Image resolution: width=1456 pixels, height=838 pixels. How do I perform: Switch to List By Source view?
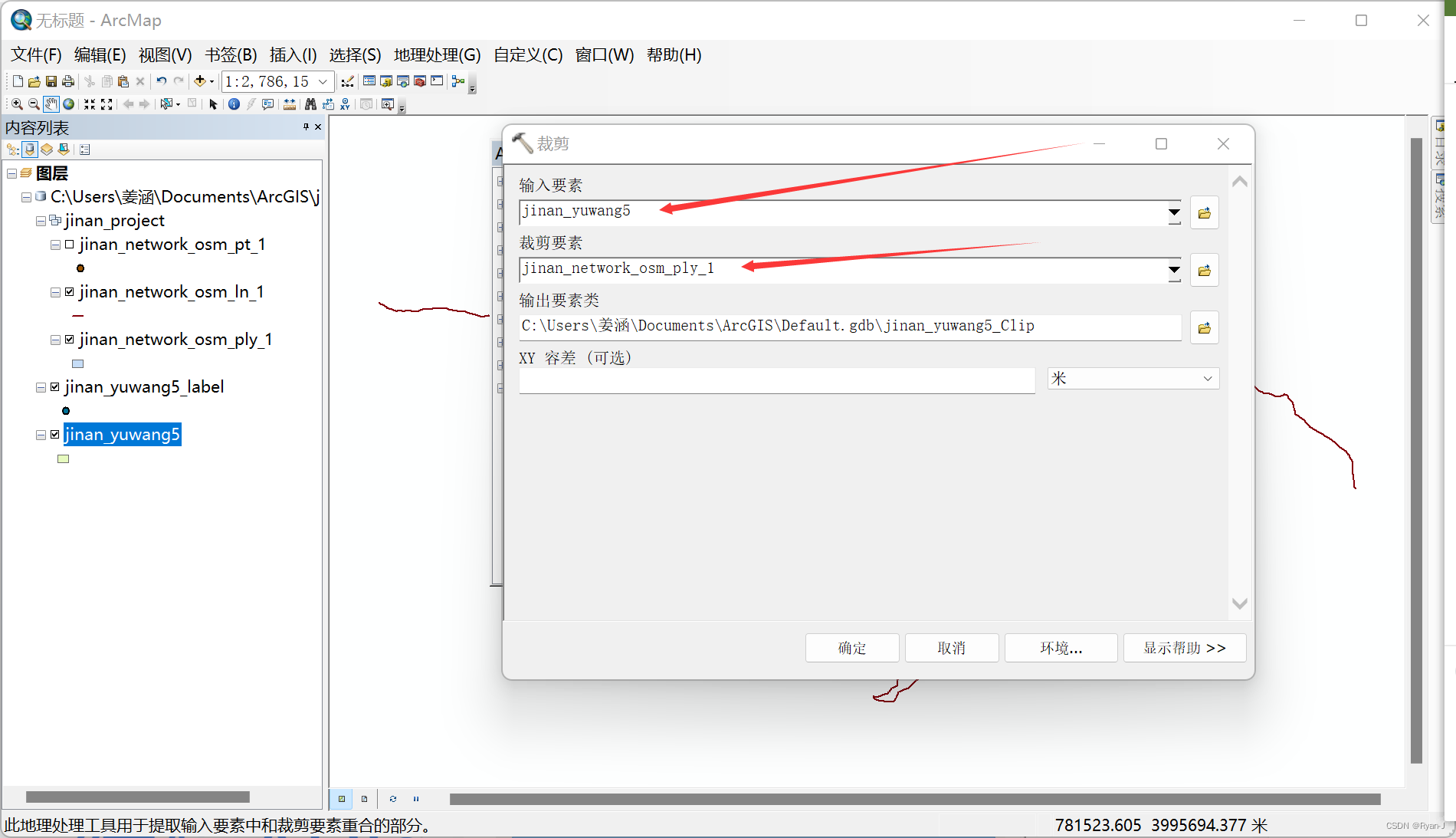click(29, 150)
